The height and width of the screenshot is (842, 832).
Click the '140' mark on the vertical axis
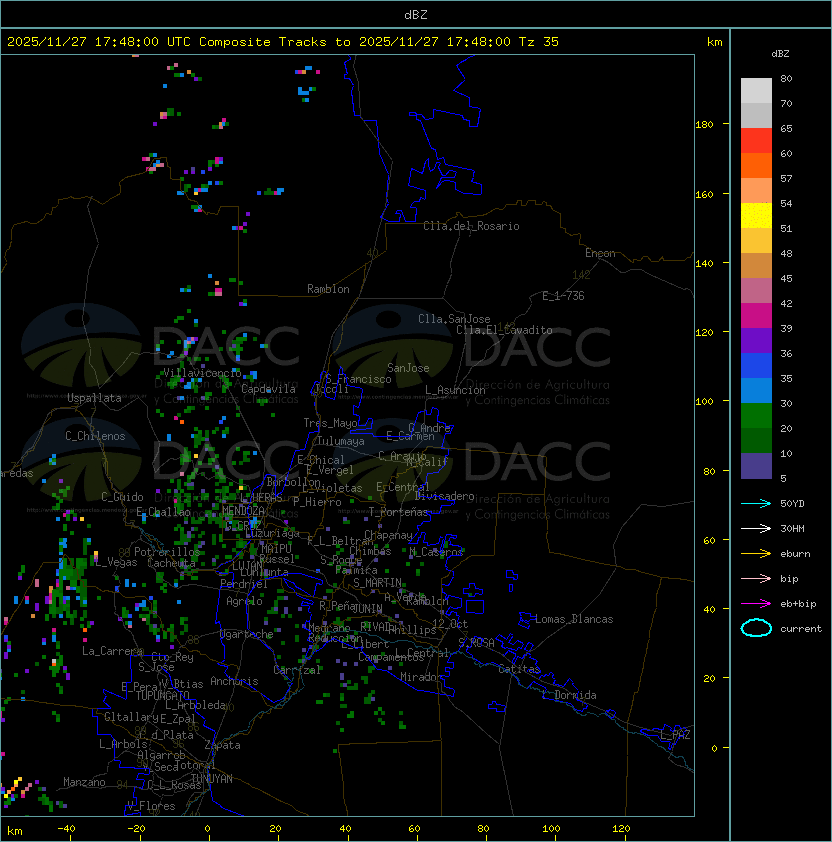coord(704,264)
